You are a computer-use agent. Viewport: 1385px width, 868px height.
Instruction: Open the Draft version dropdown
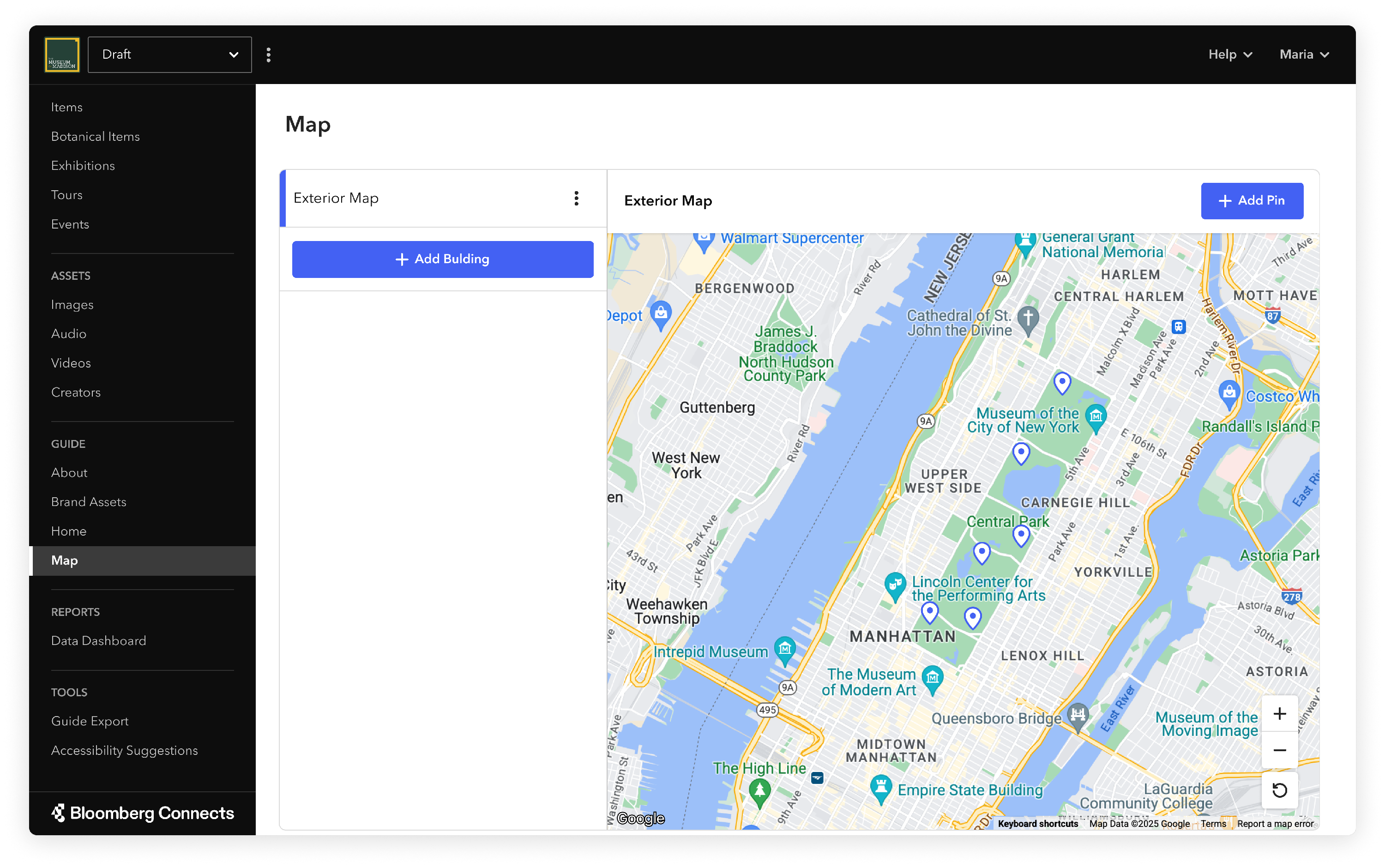point(169,54)
